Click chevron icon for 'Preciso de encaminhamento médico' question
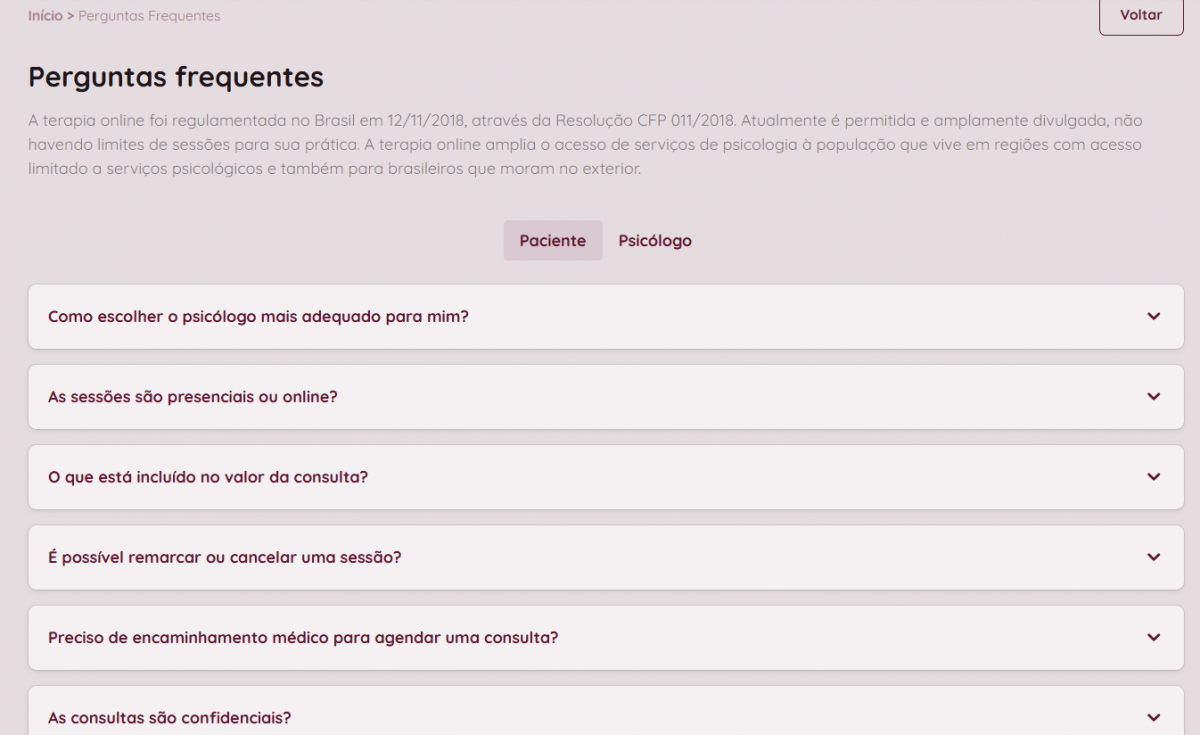The height and width of the screenshot is (735, 1200). click(1153, 637)
